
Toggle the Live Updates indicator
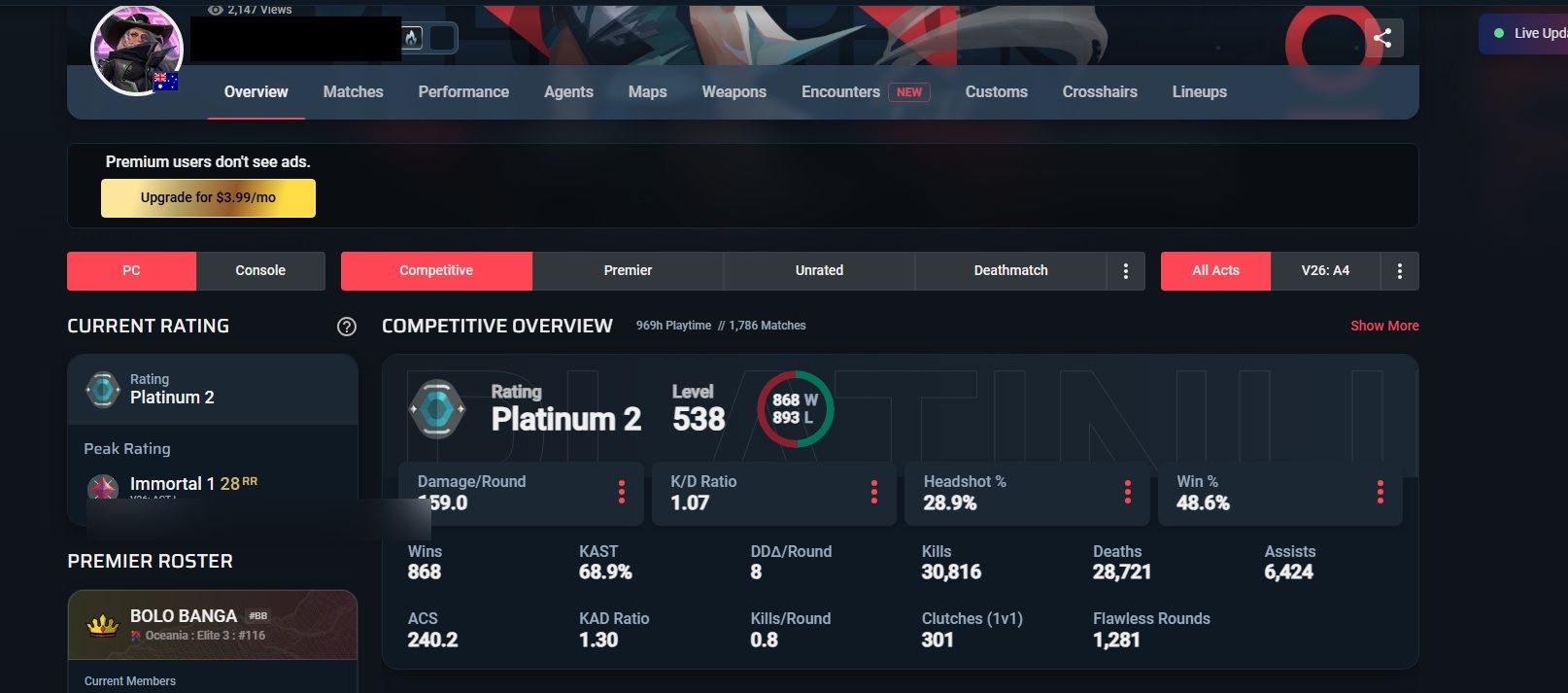(1523, 34)
